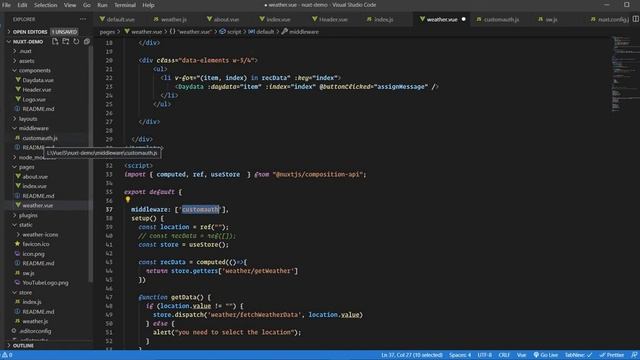Open the Terminal menu
This screenshot has width=640, height=360.
(124, 5)
